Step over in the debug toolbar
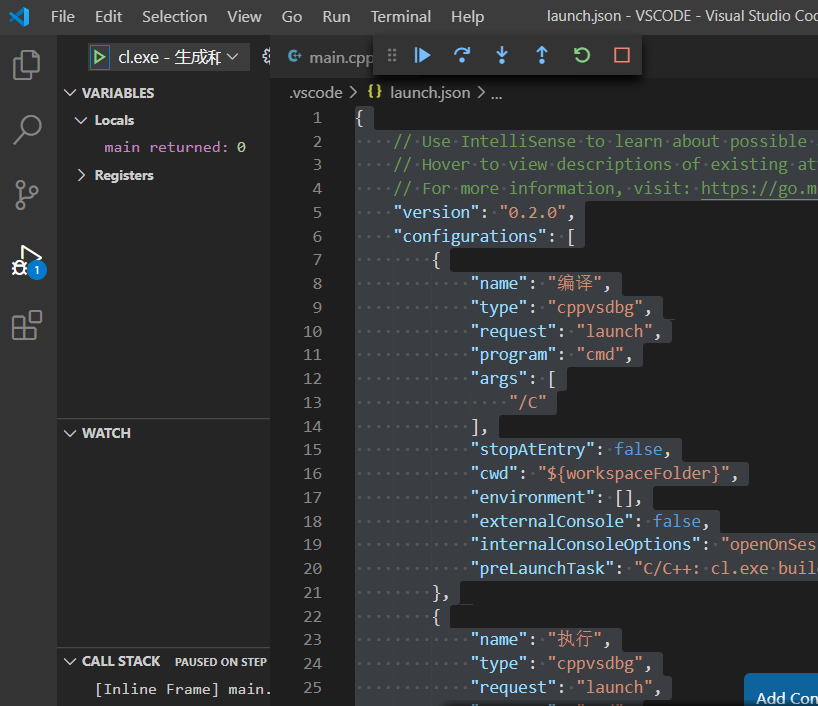 462,55
